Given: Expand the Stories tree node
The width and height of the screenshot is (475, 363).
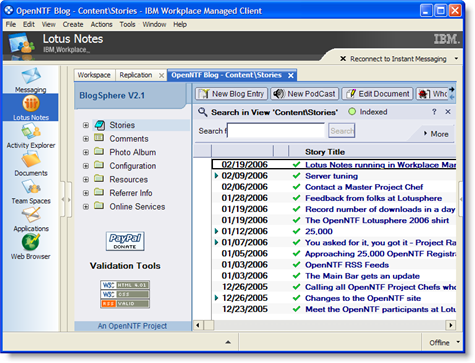Looking at the screenshot, I should coord(86,125).
